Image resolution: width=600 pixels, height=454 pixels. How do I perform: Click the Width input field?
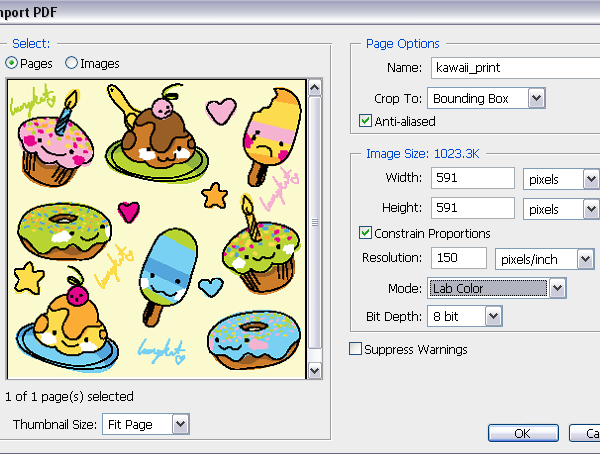click(470, 179)
